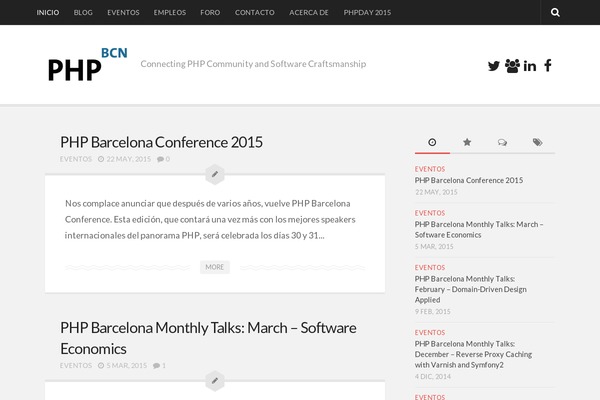
Task: Click tagline Connecting PHP Community and Software Craftsmanship
Action: click(x=253, y=64)
